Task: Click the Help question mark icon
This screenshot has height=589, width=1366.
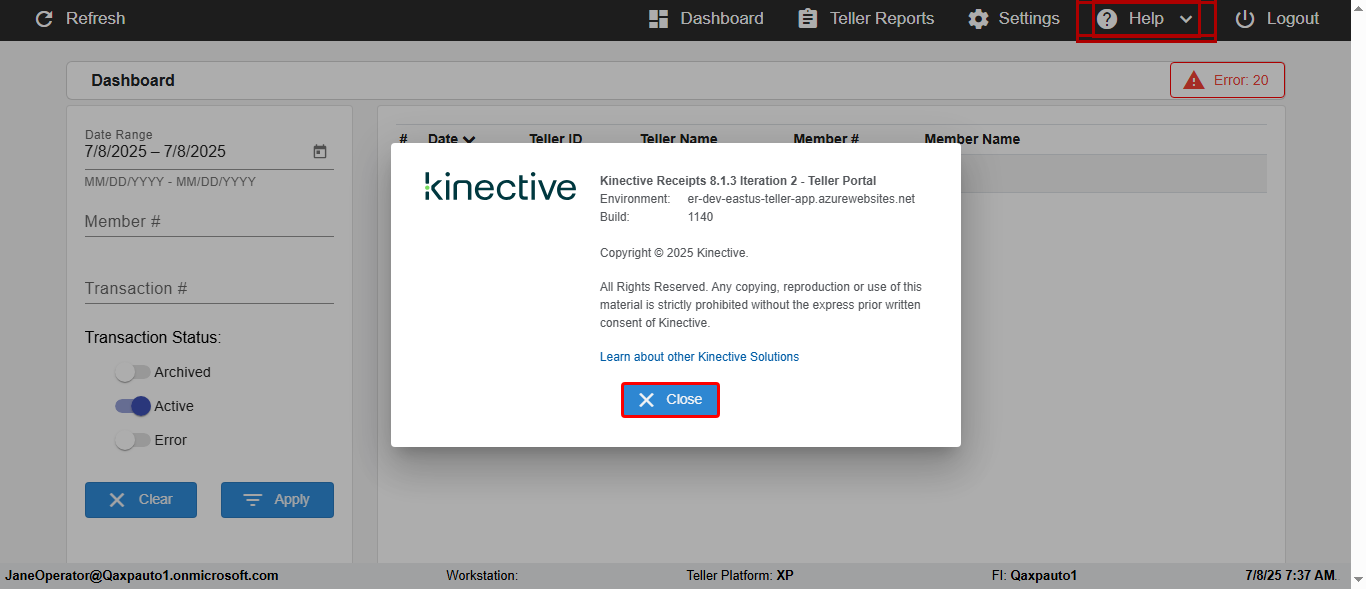Action: 1106,19
